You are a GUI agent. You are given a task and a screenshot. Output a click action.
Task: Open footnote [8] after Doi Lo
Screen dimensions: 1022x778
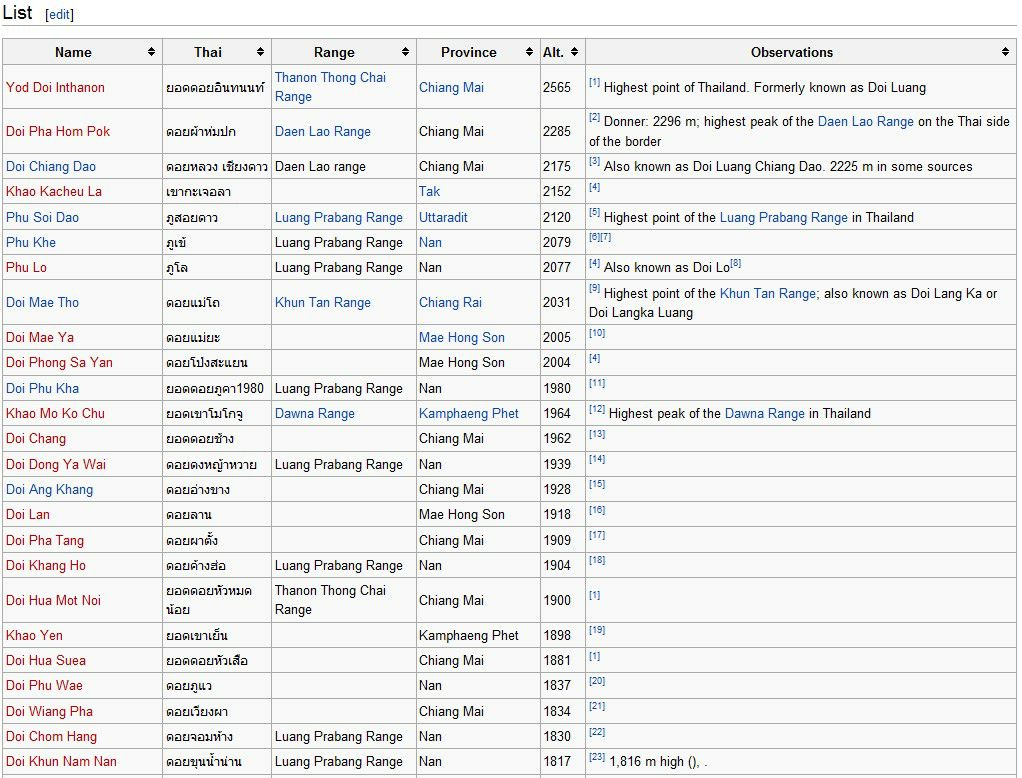pyautogui.click(x=735, y=263)
